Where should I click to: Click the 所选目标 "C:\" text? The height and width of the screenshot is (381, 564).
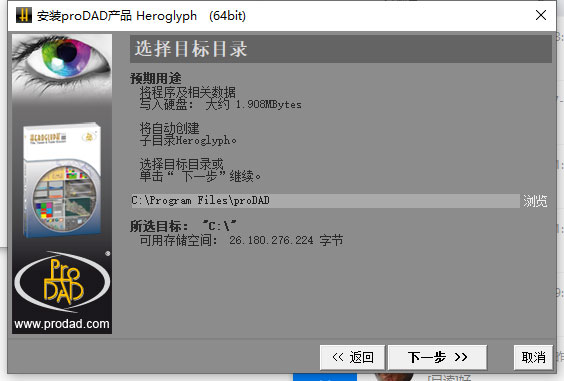pyautogui.click(x=183, y=226)
